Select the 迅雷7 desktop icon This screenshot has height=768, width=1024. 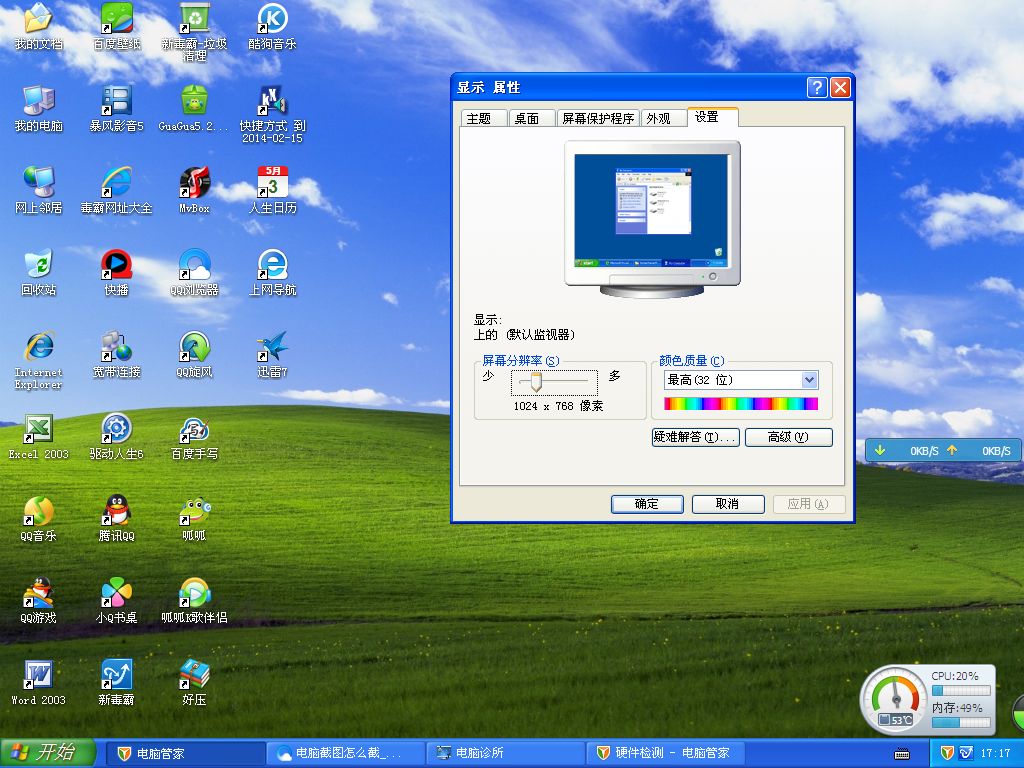[x=272, y=355]
